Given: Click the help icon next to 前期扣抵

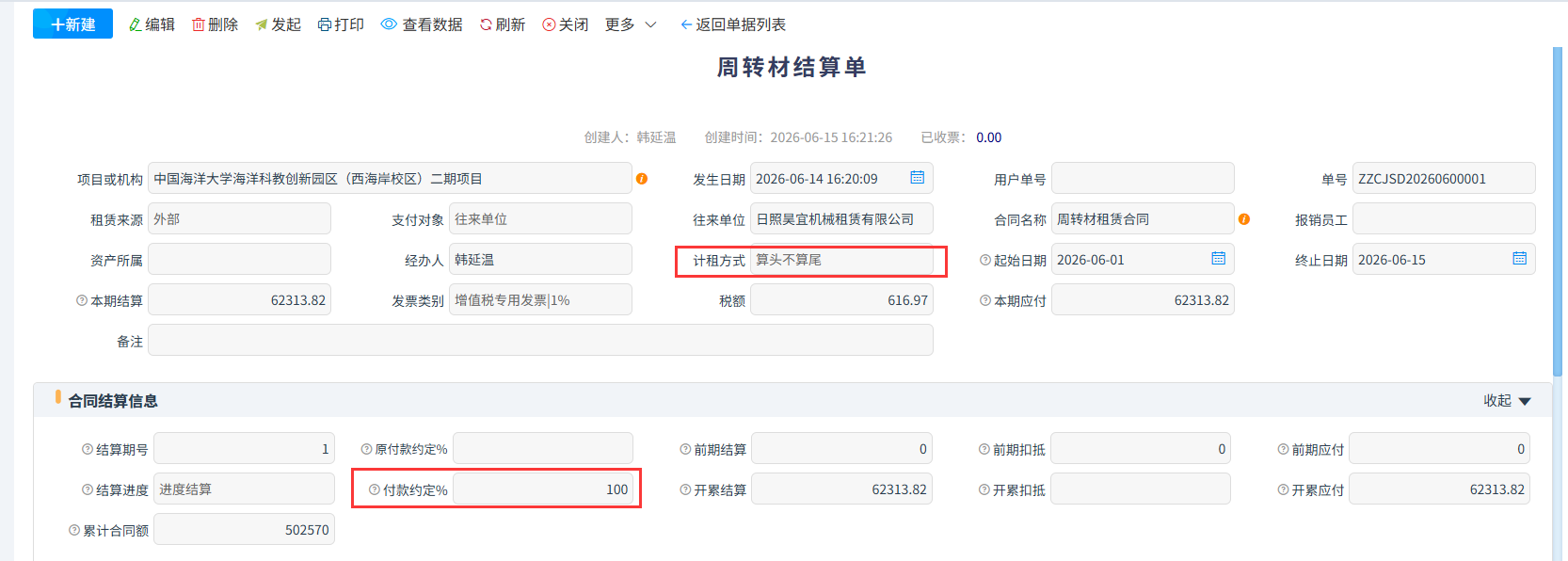Looking at the screenshot, I should click(x=984, y=450).
